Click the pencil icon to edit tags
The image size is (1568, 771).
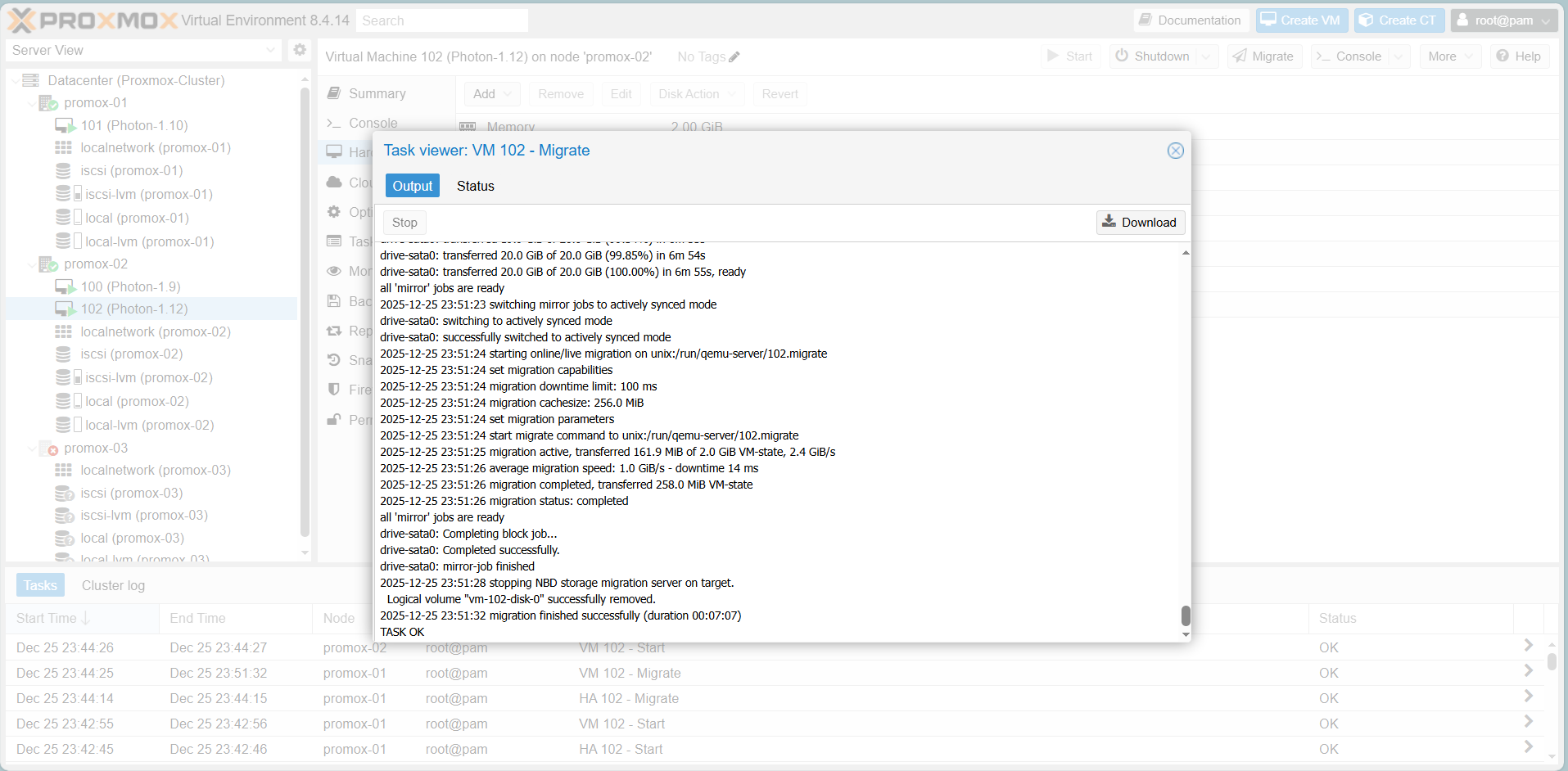734,57
